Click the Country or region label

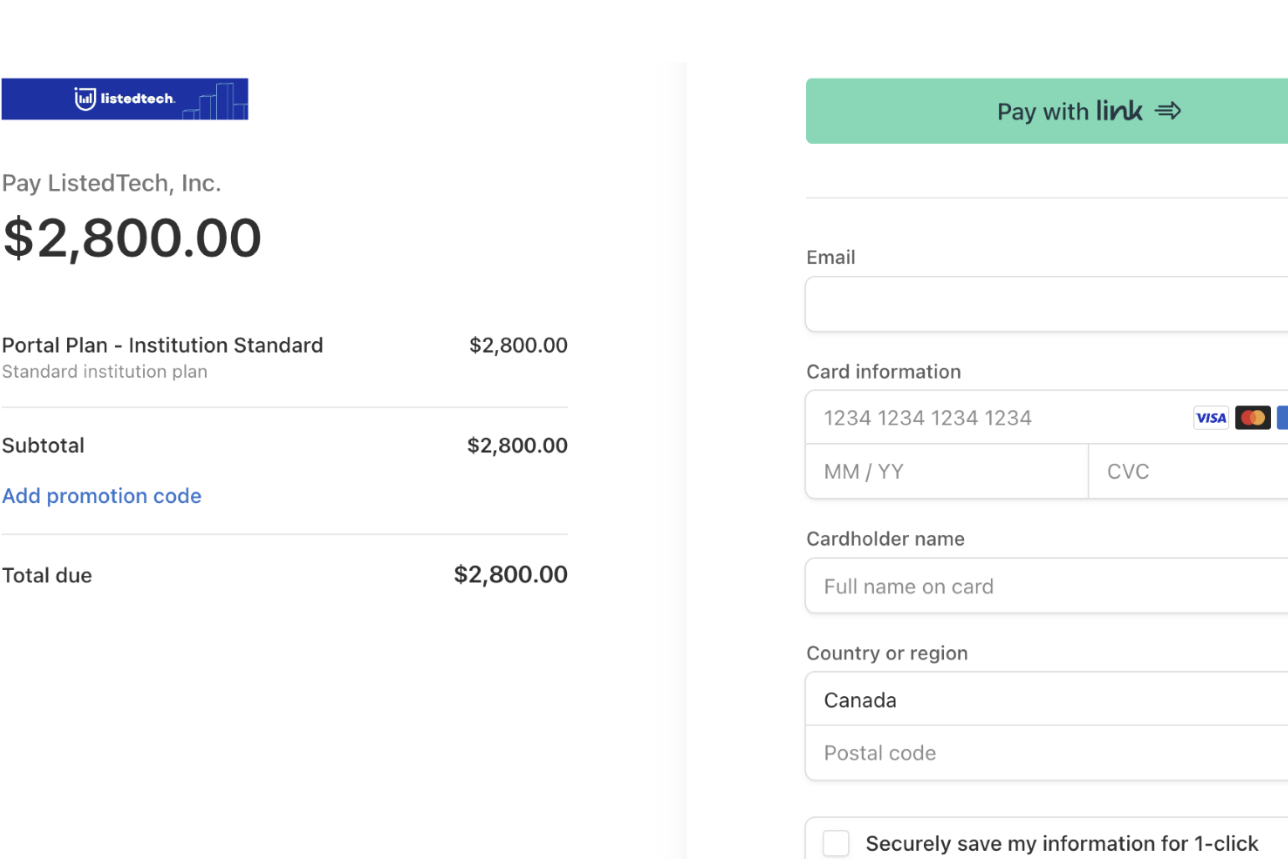tap(887, 653)
